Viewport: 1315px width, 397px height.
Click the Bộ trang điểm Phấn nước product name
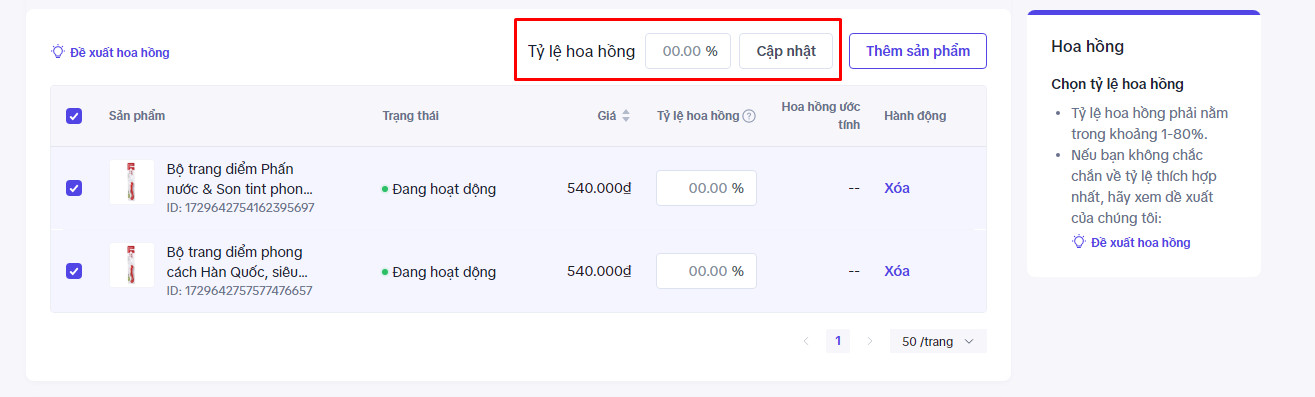pyautogui.click(x=240, y=178)
